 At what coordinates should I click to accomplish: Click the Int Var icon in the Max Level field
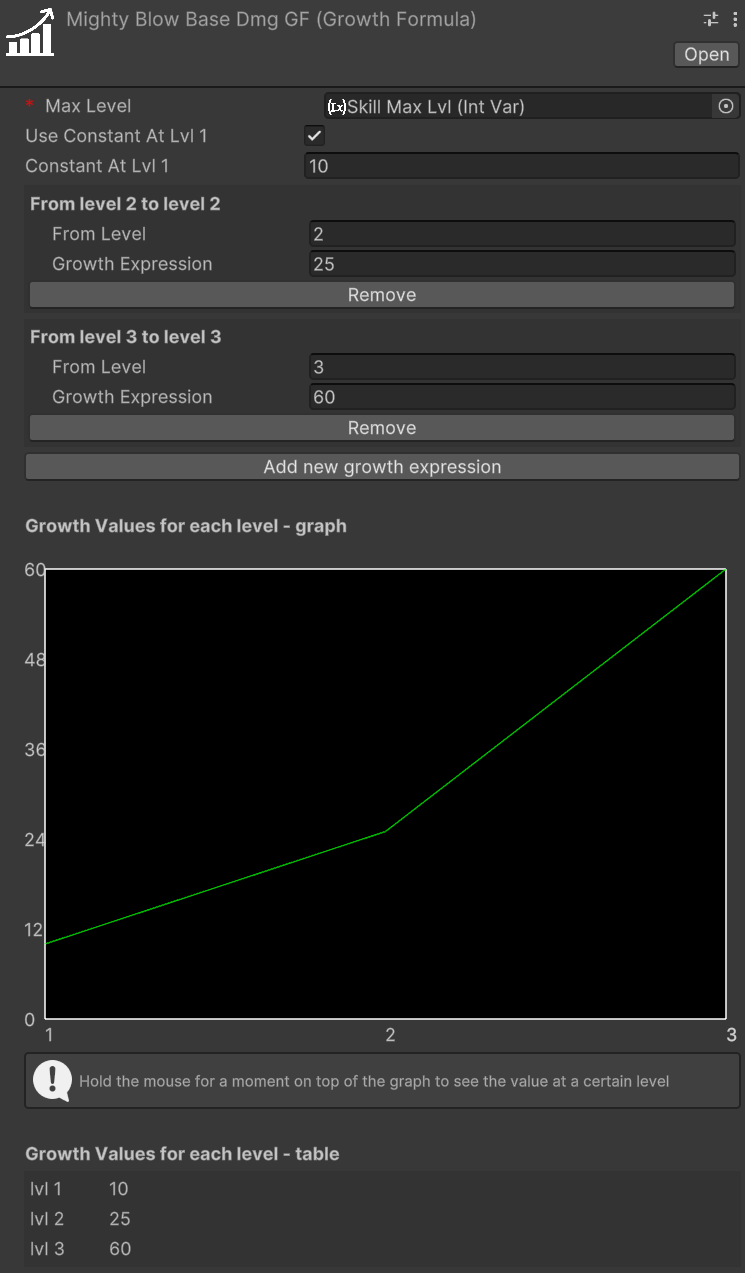pyautogui.click(x=337, y=107)
